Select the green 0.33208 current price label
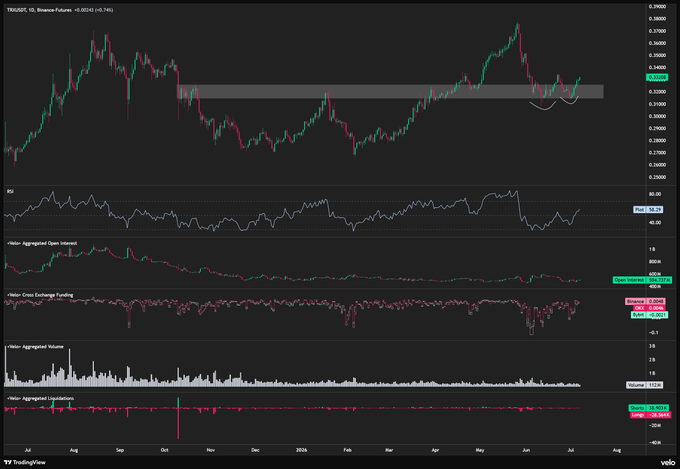This screenshot has width=680, height=469. [657, 77]
